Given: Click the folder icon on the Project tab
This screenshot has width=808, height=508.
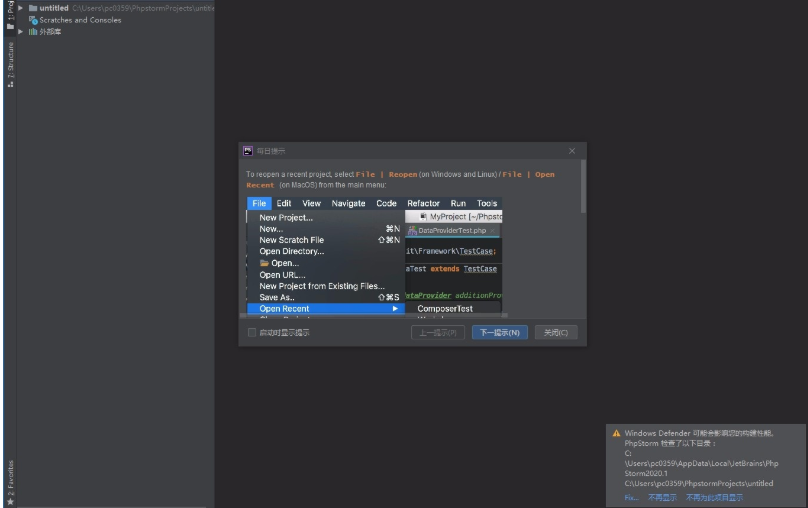Looking at the screenshot, I should coord(10,27).
